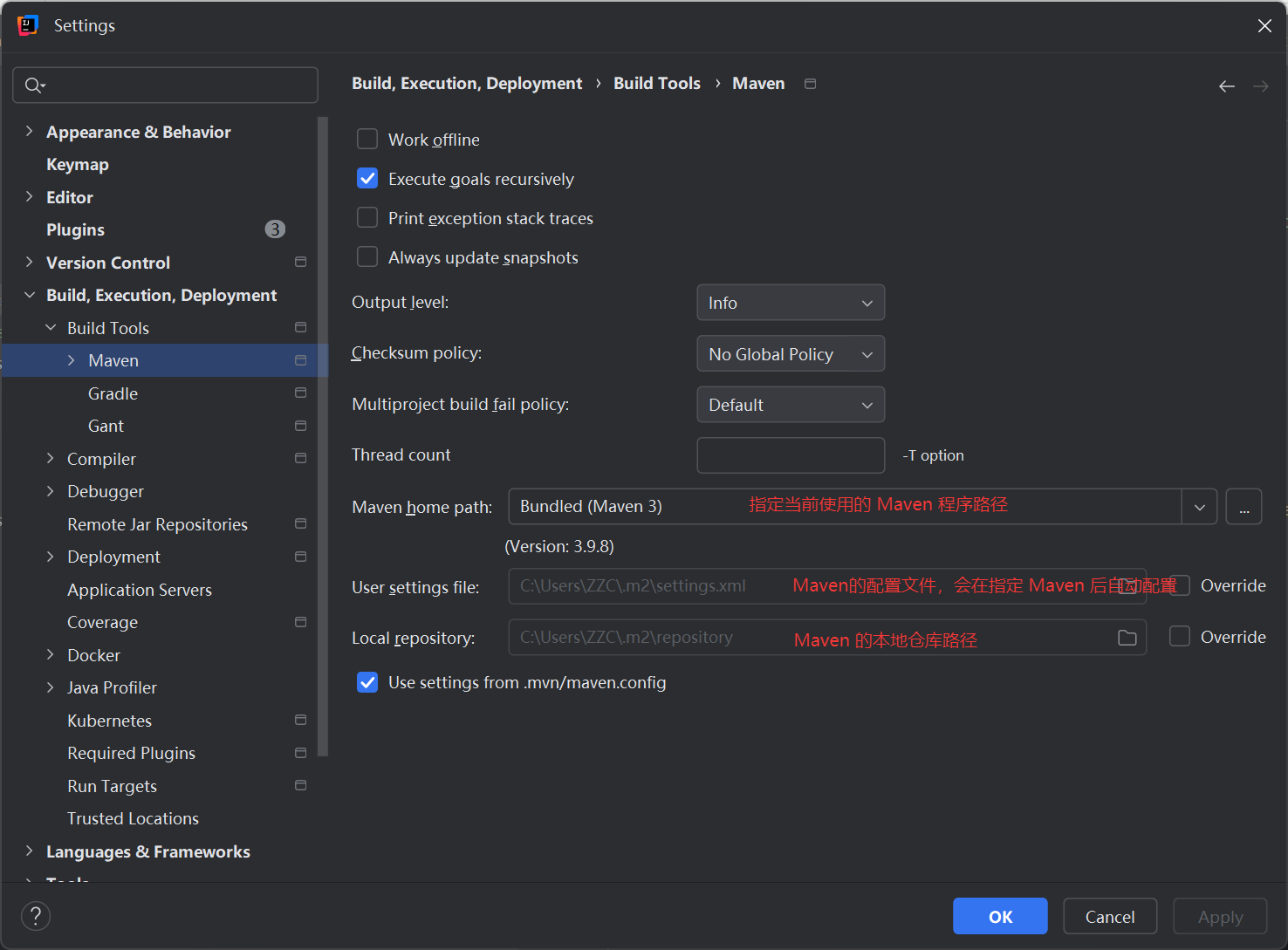Image resolution: width=1288 pixels, height=950 pixels.
Task: Click the settings tree vertical scrollbar
Action: pyautogui.click(x=323, y=436)
